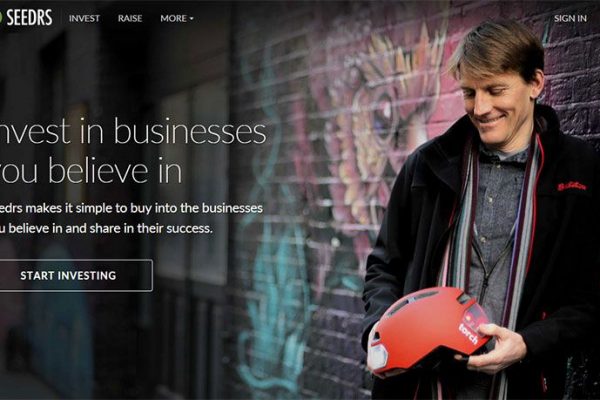The height and width of the screenshot is (400, 600).
Task: Click the SIGN IN link
Action: click(570, 18)
